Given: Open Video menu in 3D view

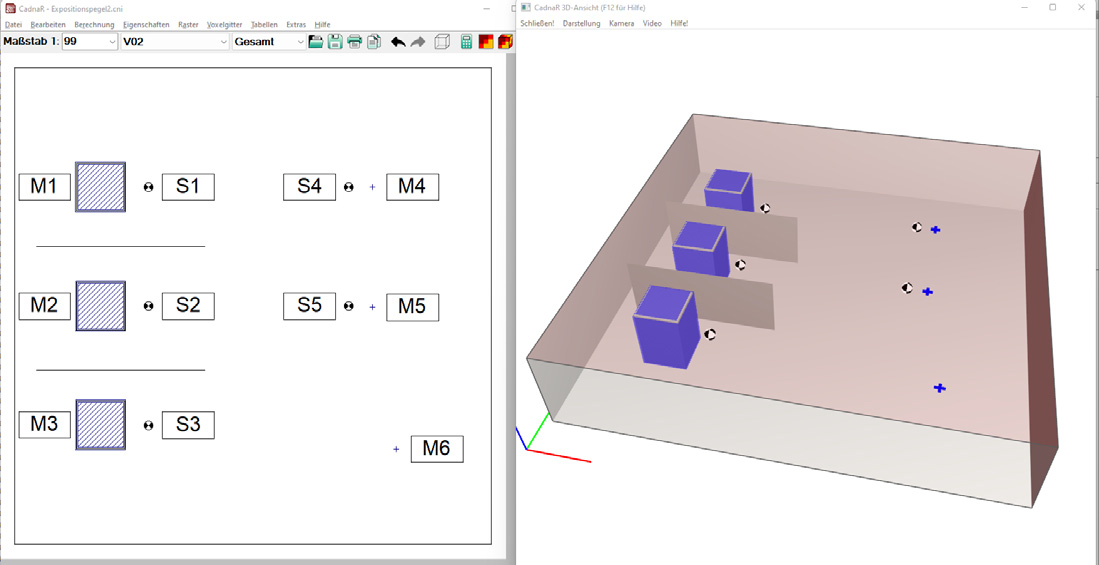Looking at the screenshot, I should tap(652, 23).
